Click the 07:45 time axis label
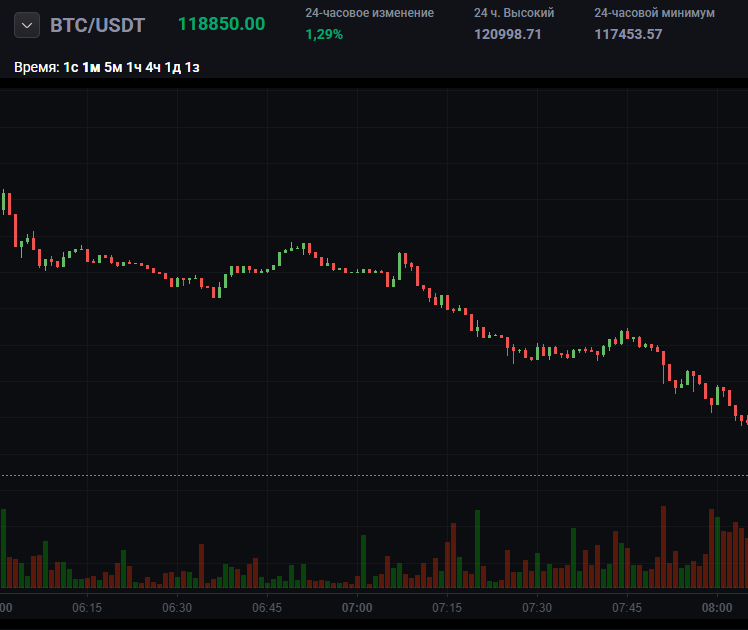Screen dimensions: 748x630 tap(627, 608)
